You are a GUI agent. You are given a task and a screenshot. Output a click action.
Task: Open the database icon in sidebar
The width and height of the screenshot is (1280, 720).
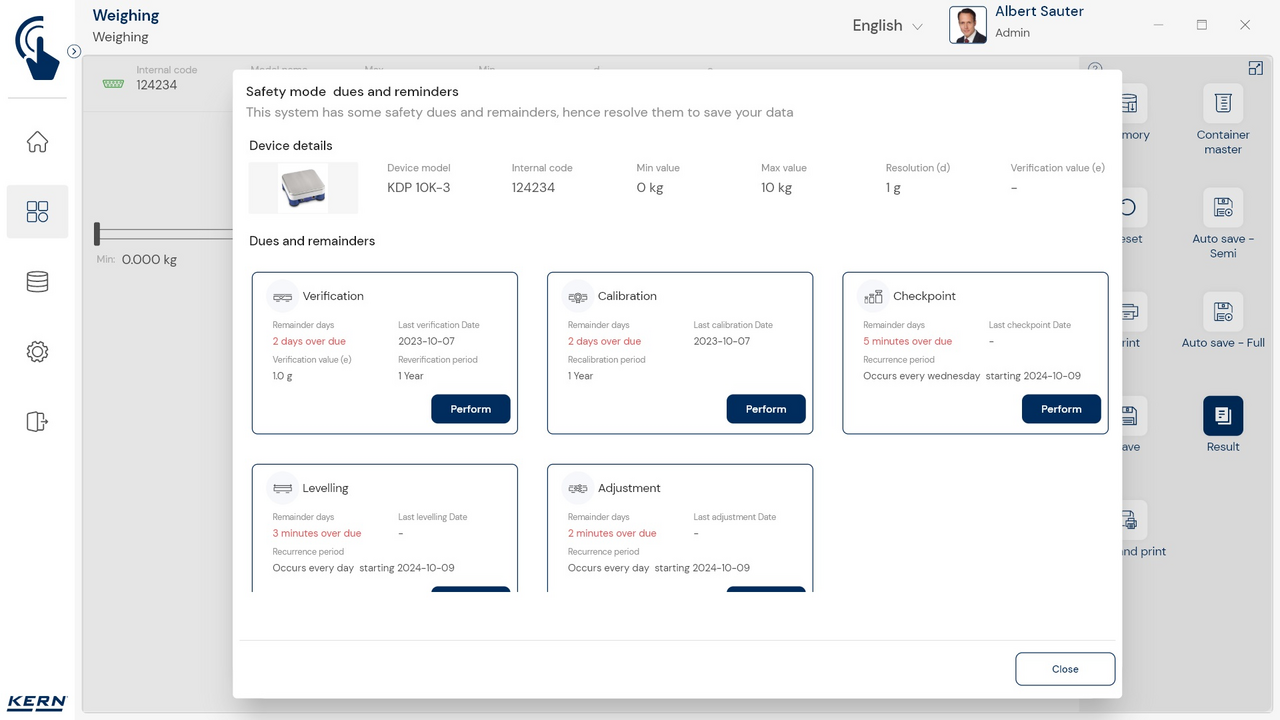click(37, 282)
